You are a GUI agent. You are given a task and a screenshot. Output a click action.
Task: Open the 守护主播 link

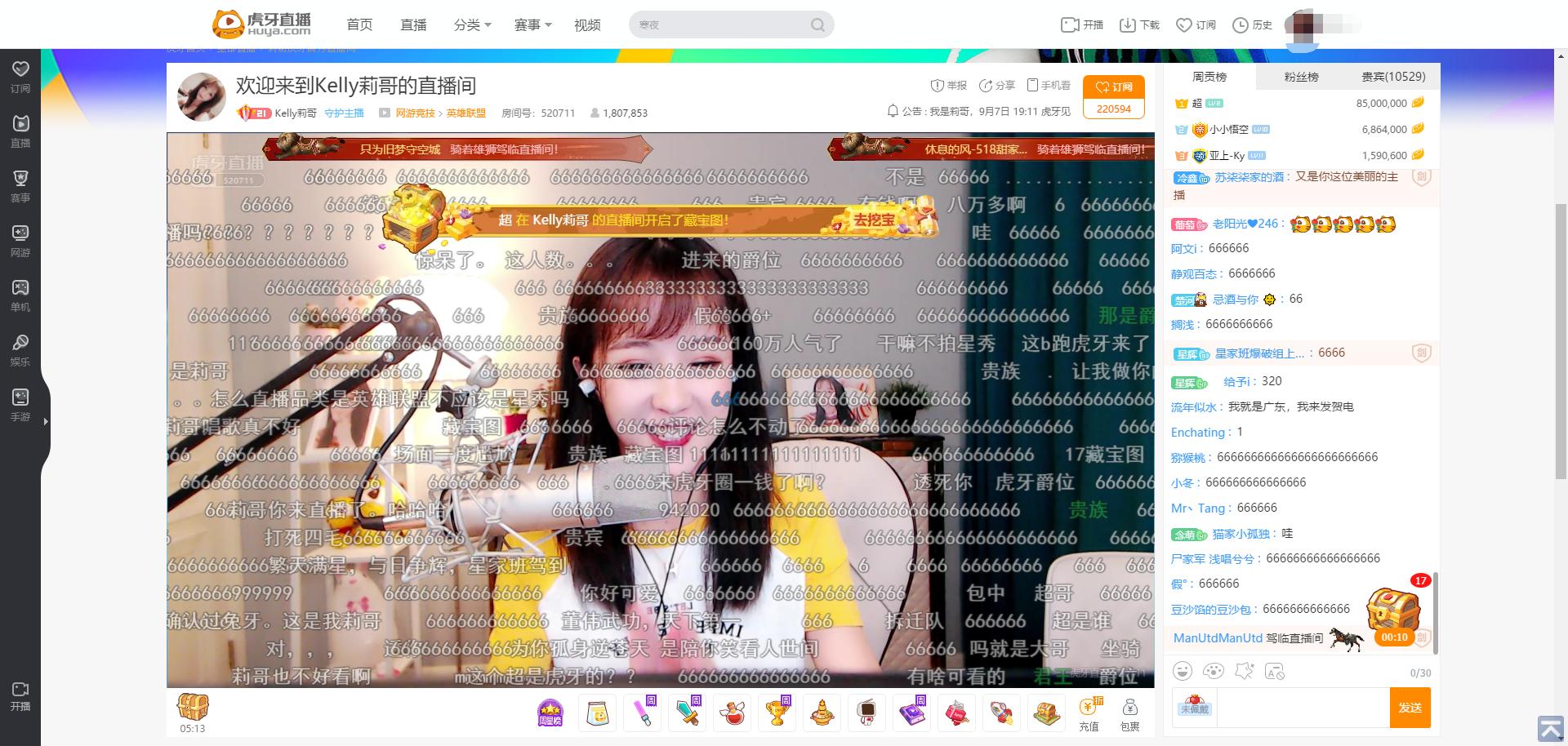[344, 113]
